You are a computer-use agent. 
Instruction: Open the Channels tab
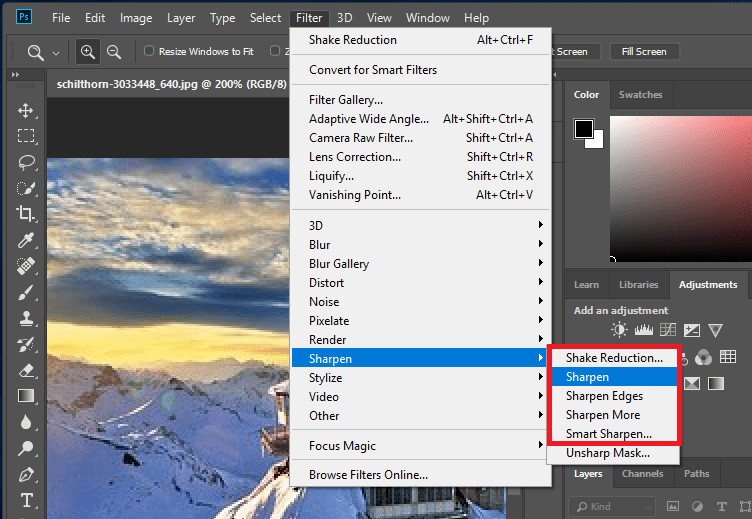(642, 474)
